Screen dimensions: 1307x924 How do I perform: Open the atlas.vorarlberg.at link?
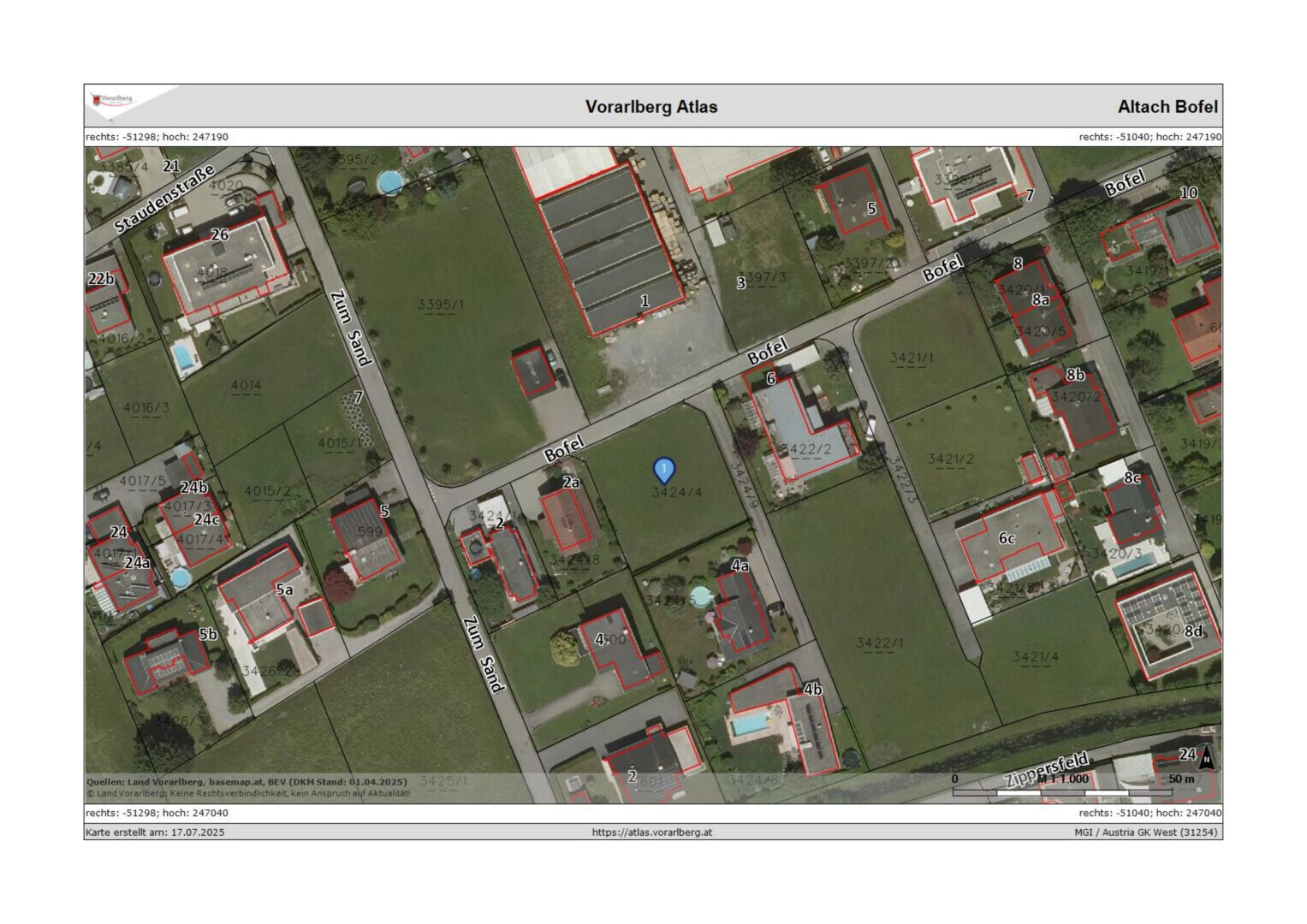click(651, 832)
